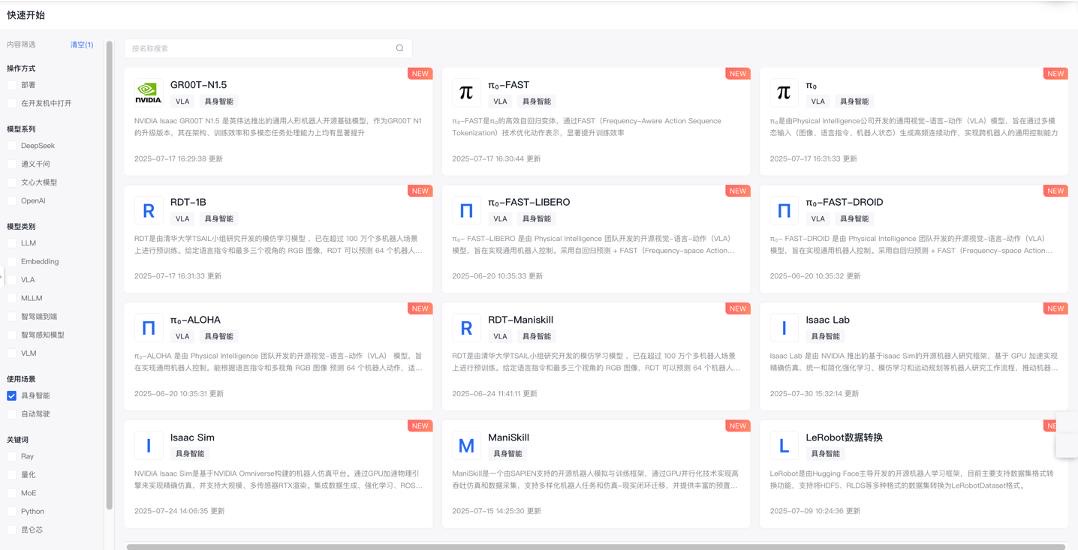Click the 清空(1) clear filters link

[81, 45]
